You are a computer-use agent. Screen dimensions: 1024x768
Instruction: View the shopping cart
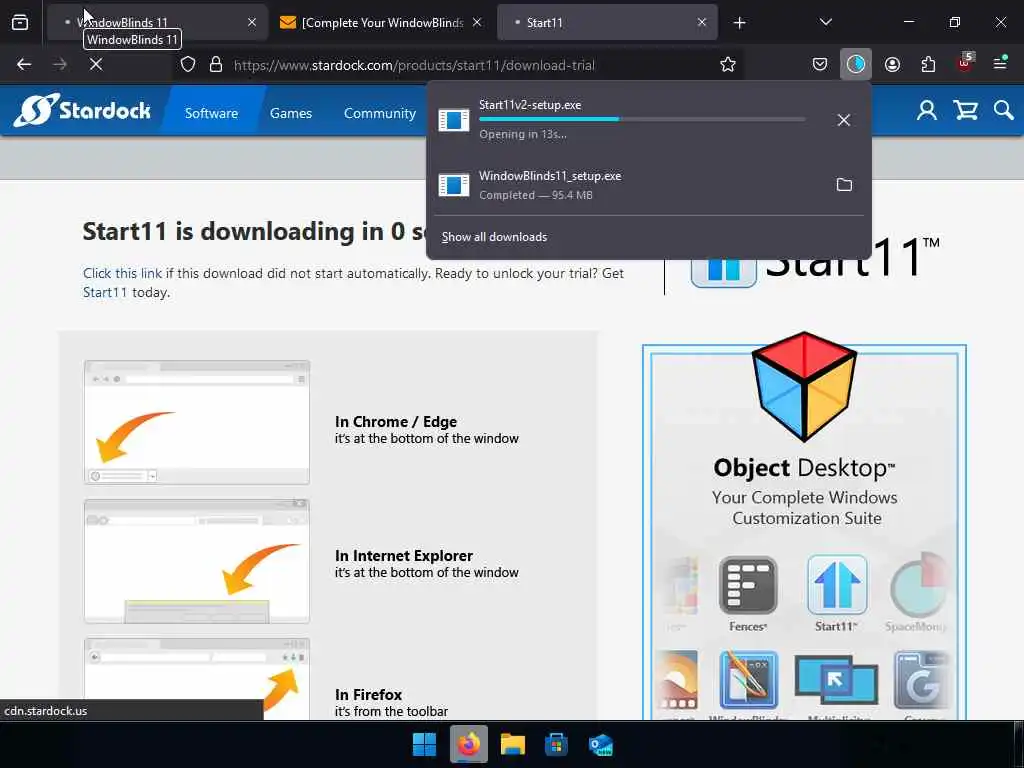tap(965, 110)
